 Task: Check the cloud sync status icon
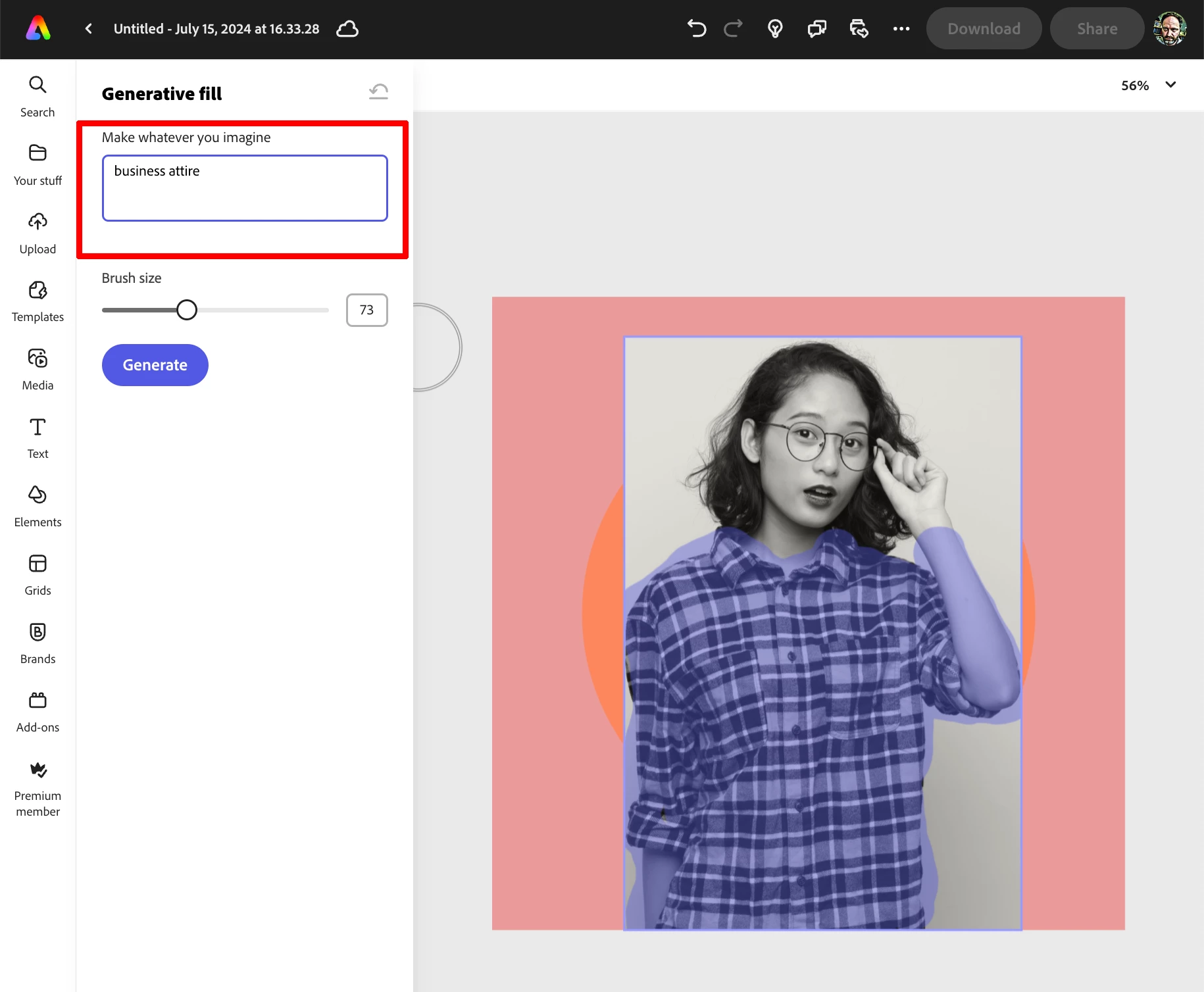pyautogui.click(x=347, y=29)
